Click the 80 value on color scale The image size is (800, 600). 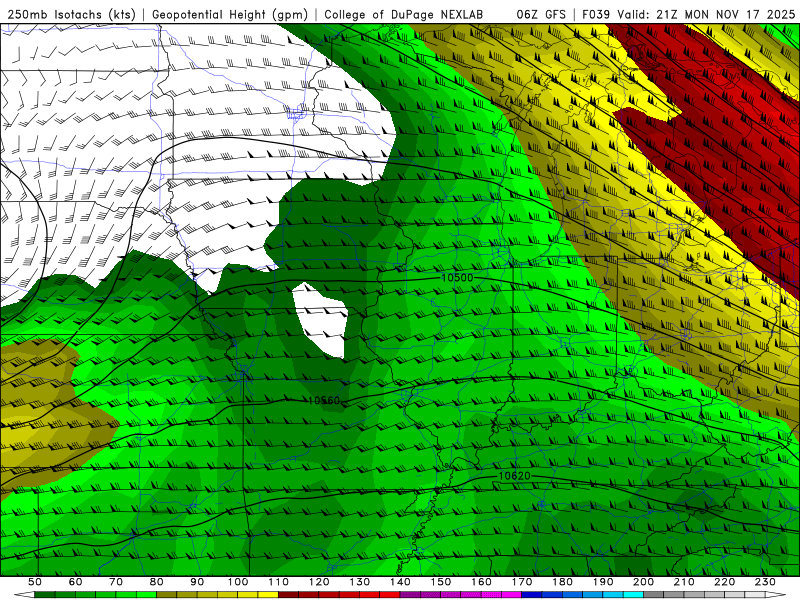(157, 582)
